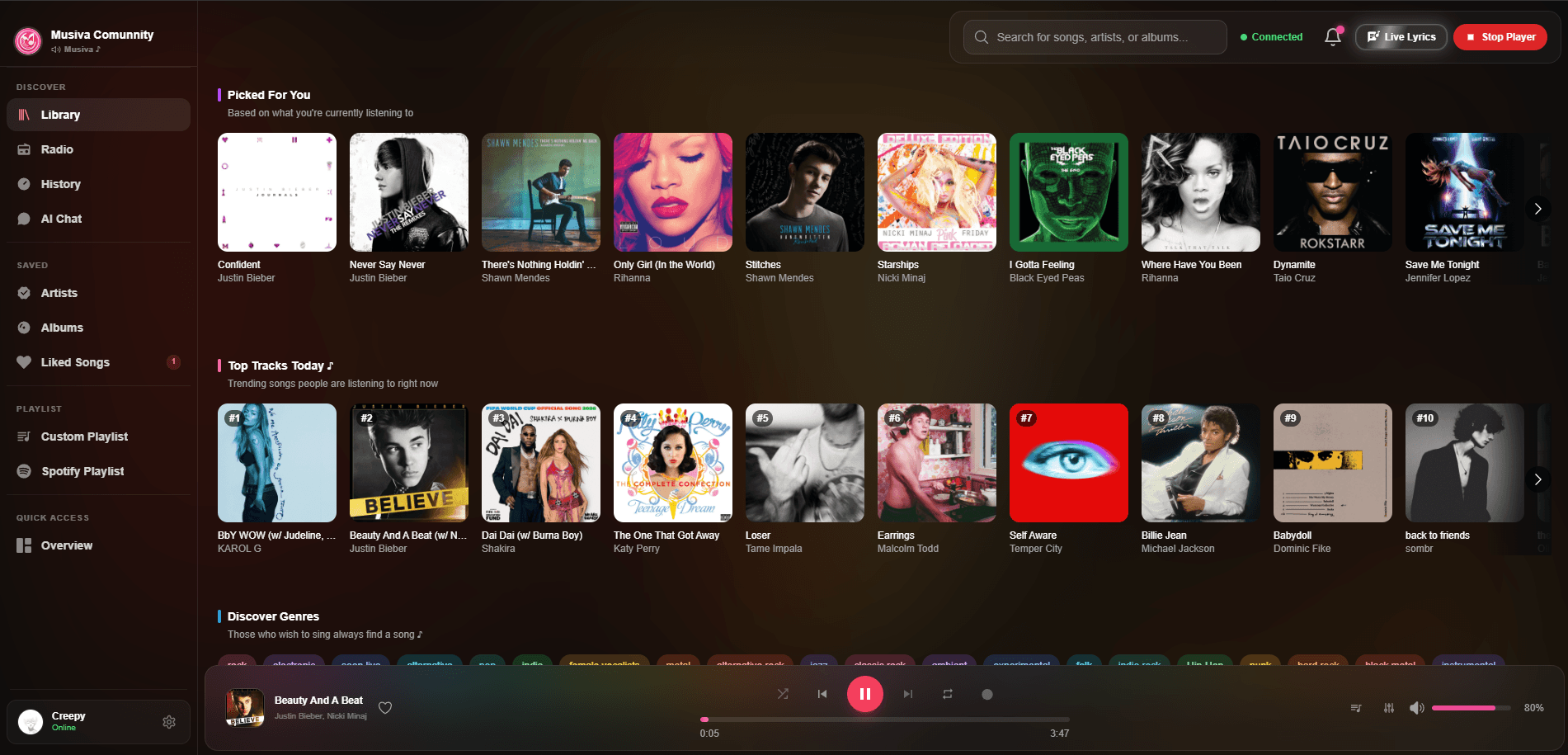Click Katy Perry artist name

pos(637,549)
